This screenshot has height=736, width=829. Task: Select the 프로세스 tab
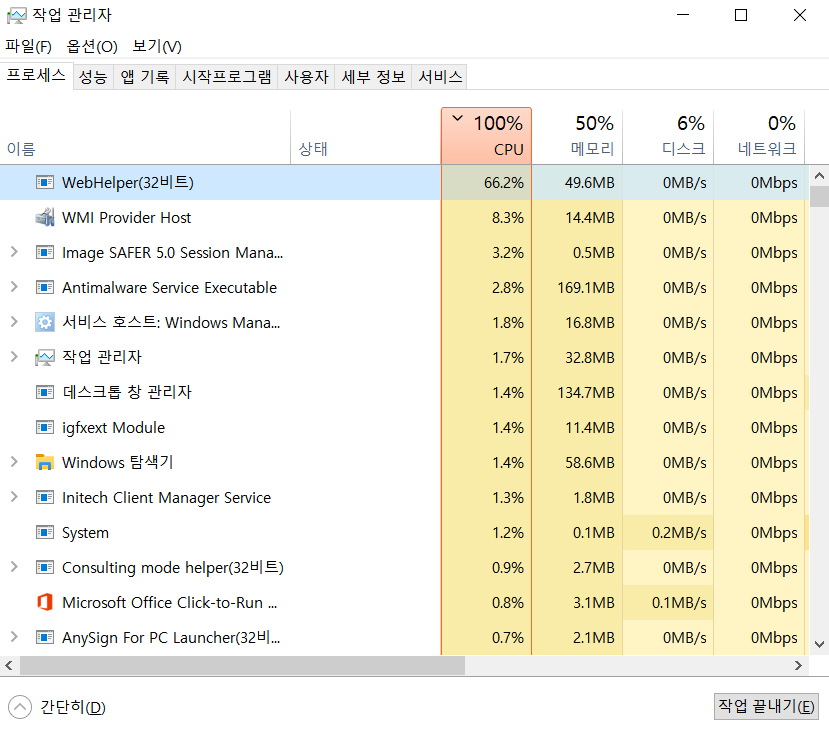(x=36, y=75)
